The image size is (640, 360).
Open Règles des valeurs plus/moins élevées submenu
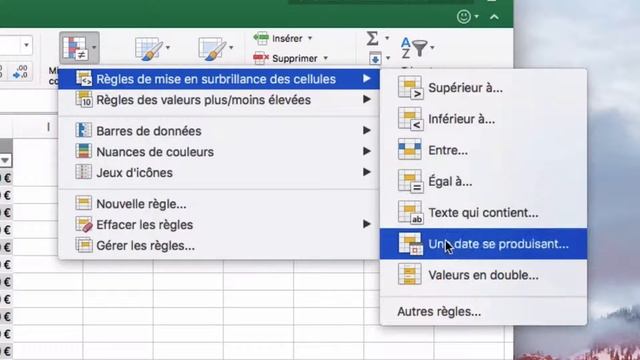tap(219, 100)
